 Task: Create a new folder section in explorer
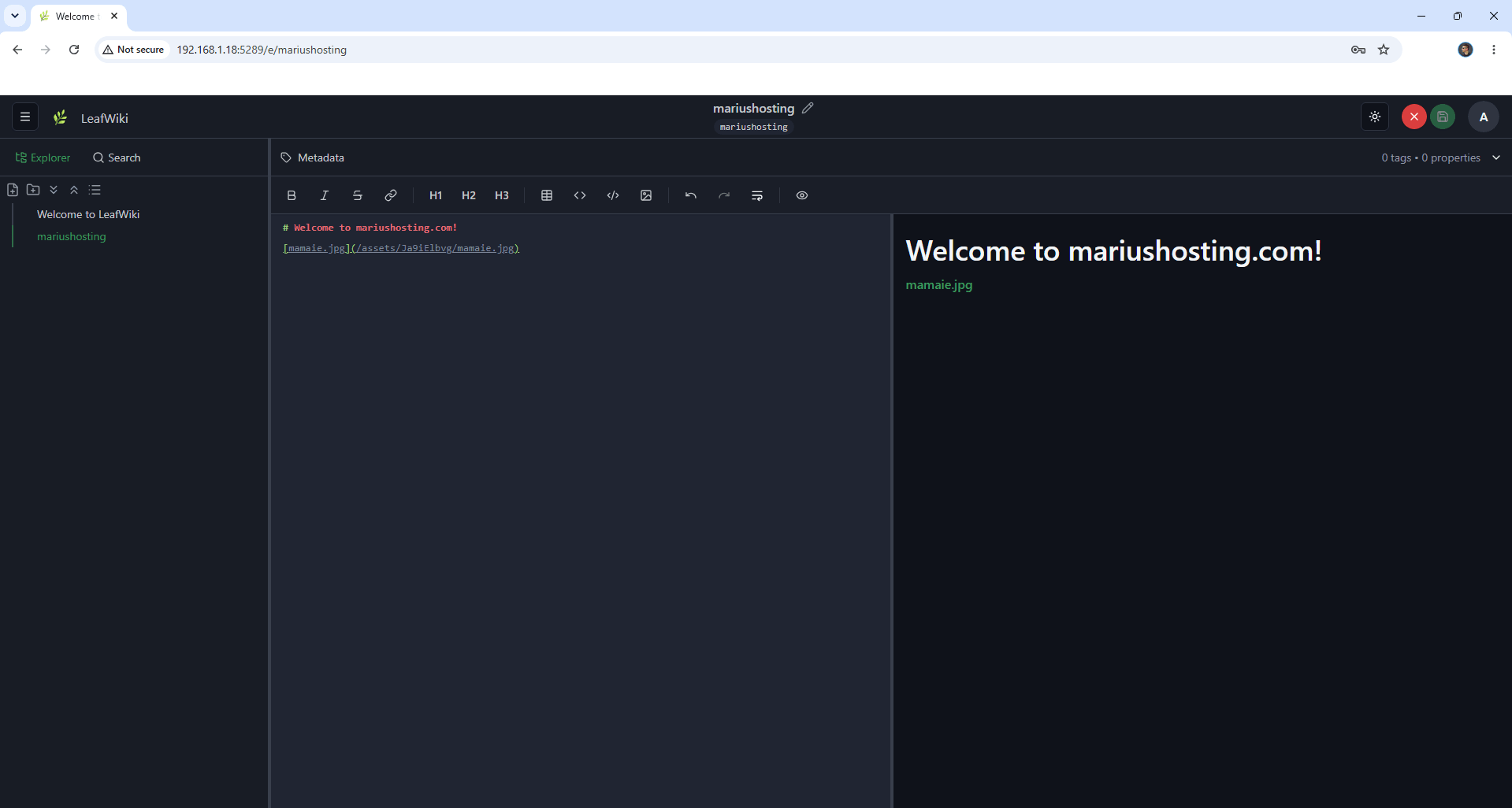coord(33,190)
